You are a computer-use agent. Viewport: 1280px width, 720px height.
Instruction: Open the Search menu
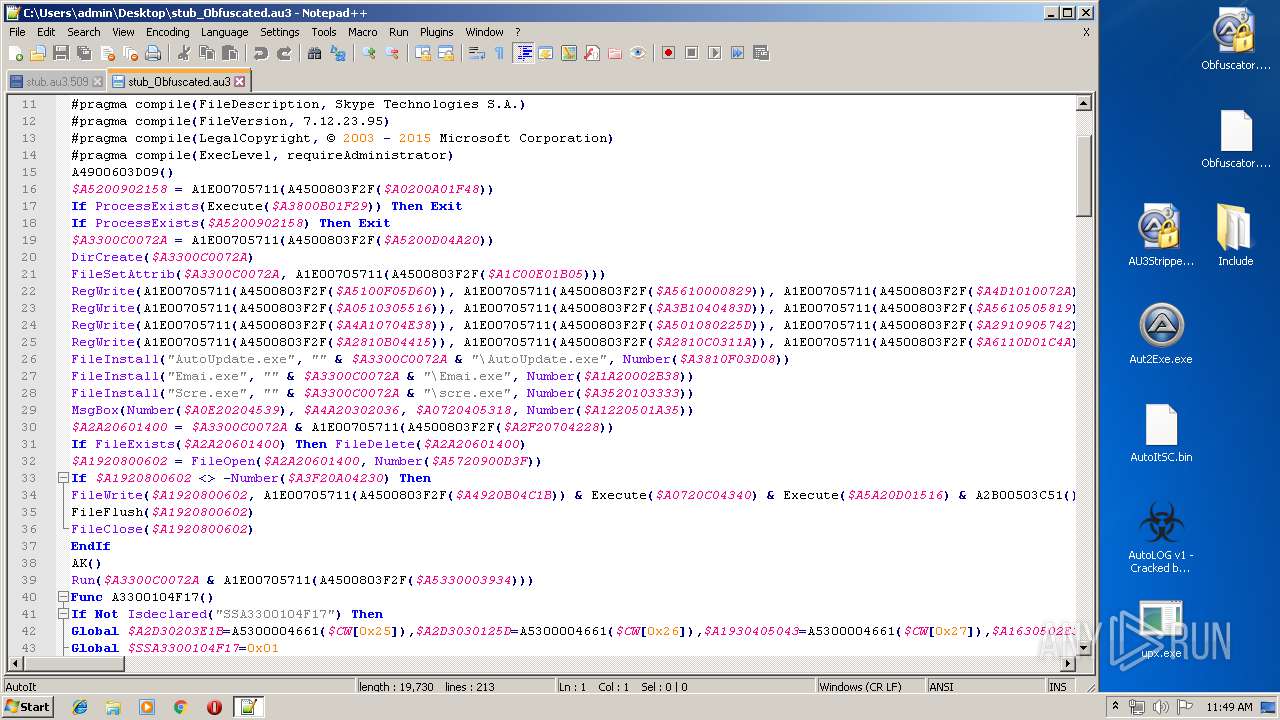pos(84,32)
